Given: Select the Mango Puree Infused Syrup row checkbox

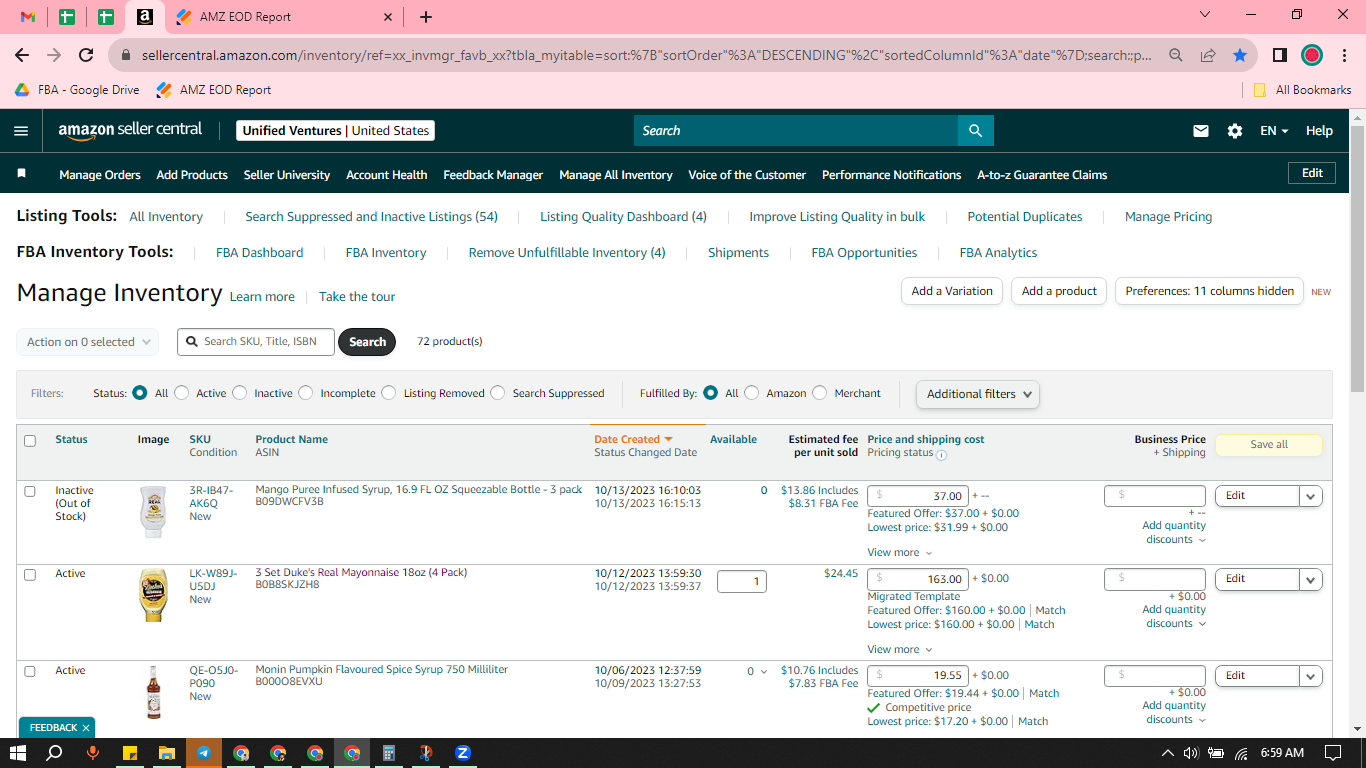Looking at the screenshot, I should click(x=30, y=491).
